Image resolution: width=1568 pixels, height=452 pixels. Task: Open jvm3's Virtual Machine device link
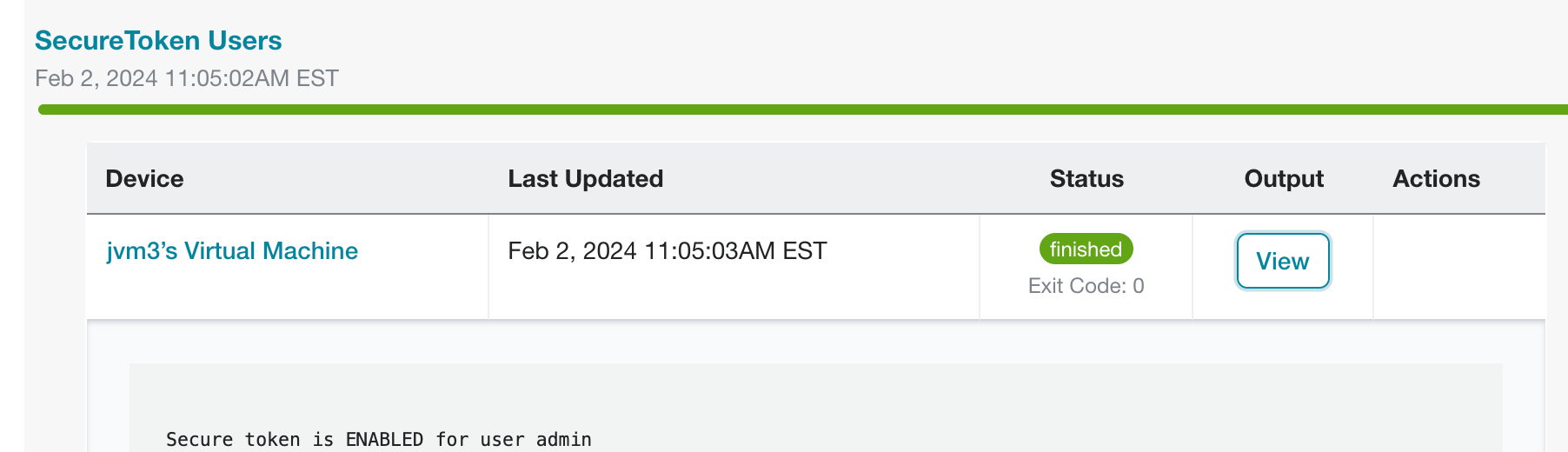point(232,251)
